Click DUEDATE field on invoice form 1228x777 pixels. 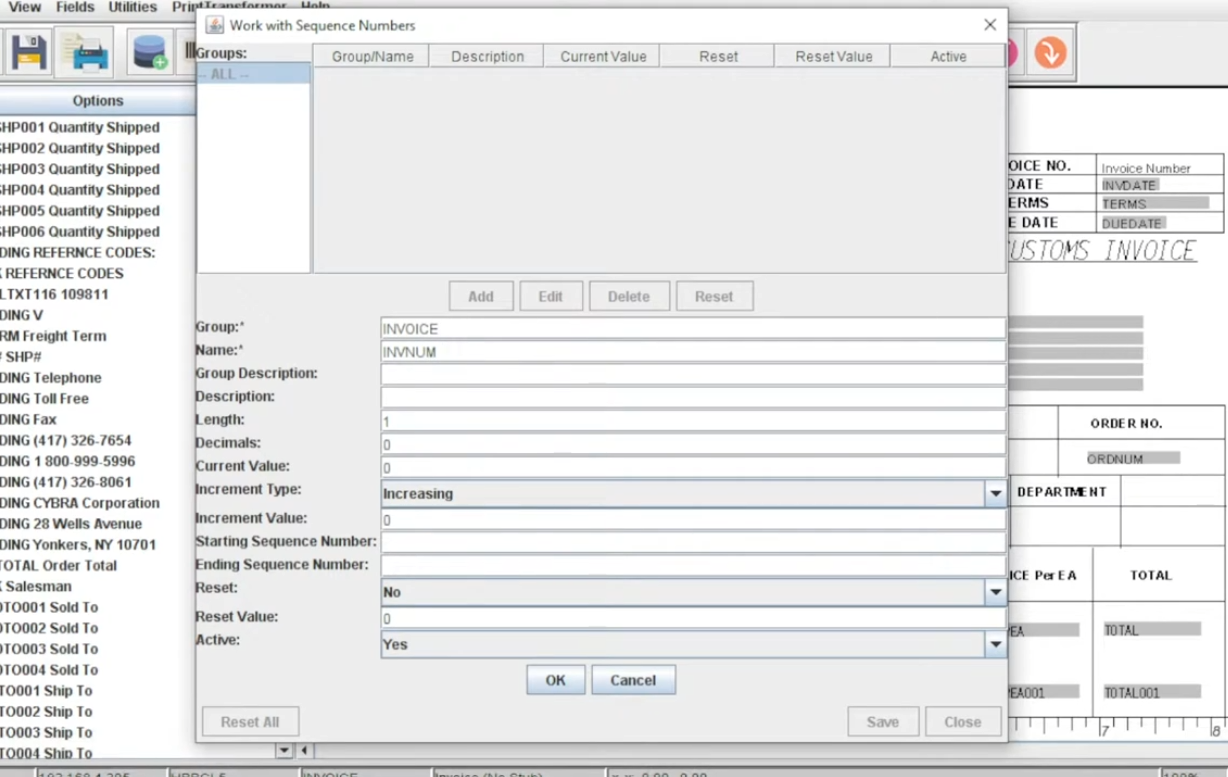(x=1132, y=224)
